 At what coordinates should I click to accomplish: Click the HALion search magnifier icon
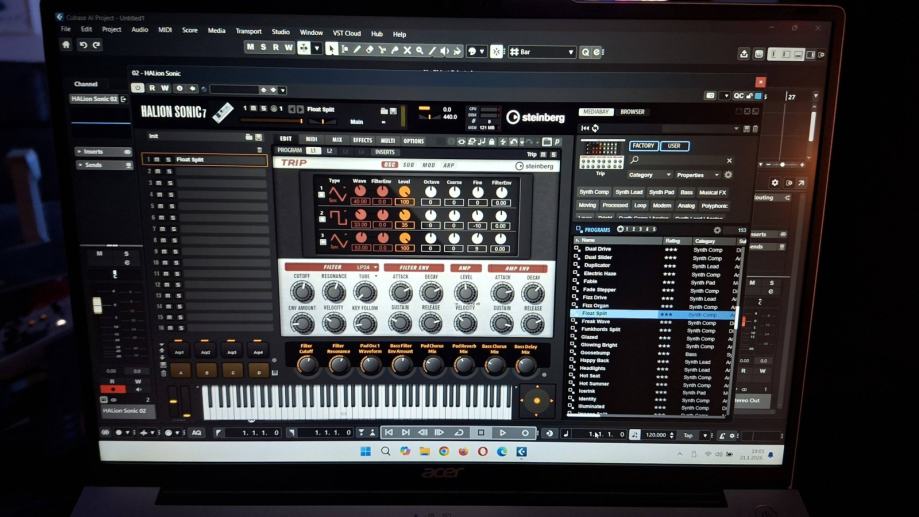tap(634, 159)
